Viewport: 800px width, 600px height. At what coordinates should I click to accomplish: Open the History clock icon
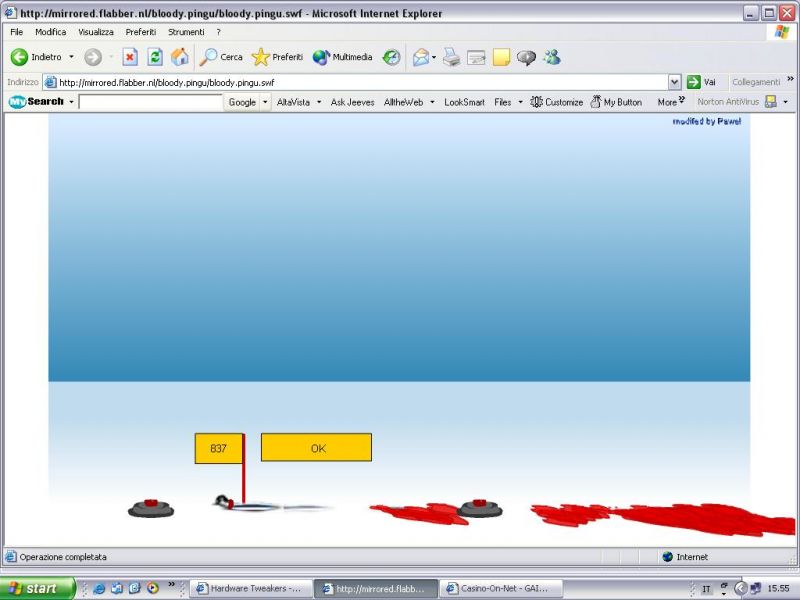tap(391, 57)
